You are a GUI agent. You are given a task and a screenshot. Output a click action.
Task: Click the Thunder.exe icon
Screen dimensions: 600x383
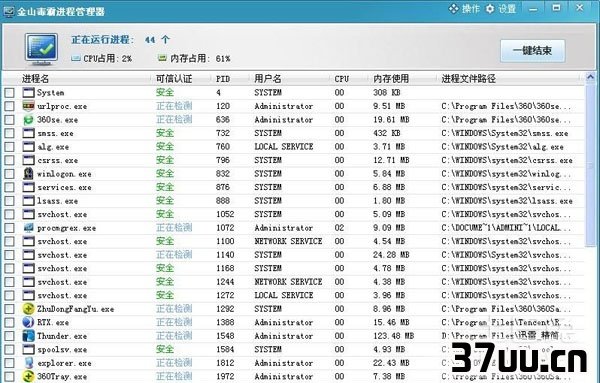click(28, 336)
